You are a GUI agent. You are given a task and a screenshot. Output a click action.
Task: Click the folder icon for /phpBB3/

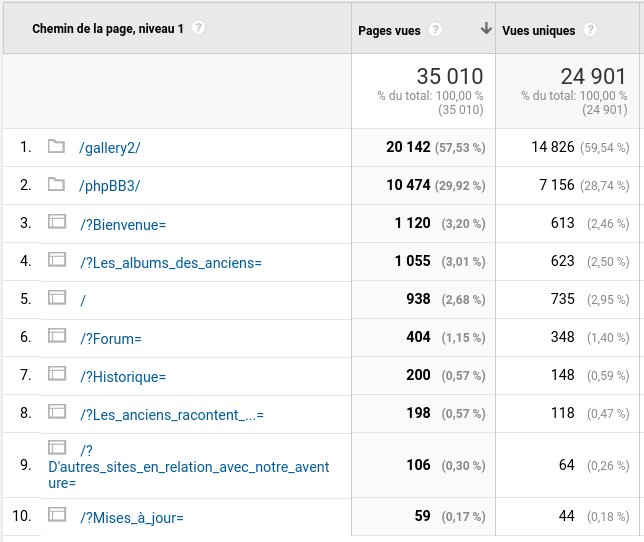(56, 185)
